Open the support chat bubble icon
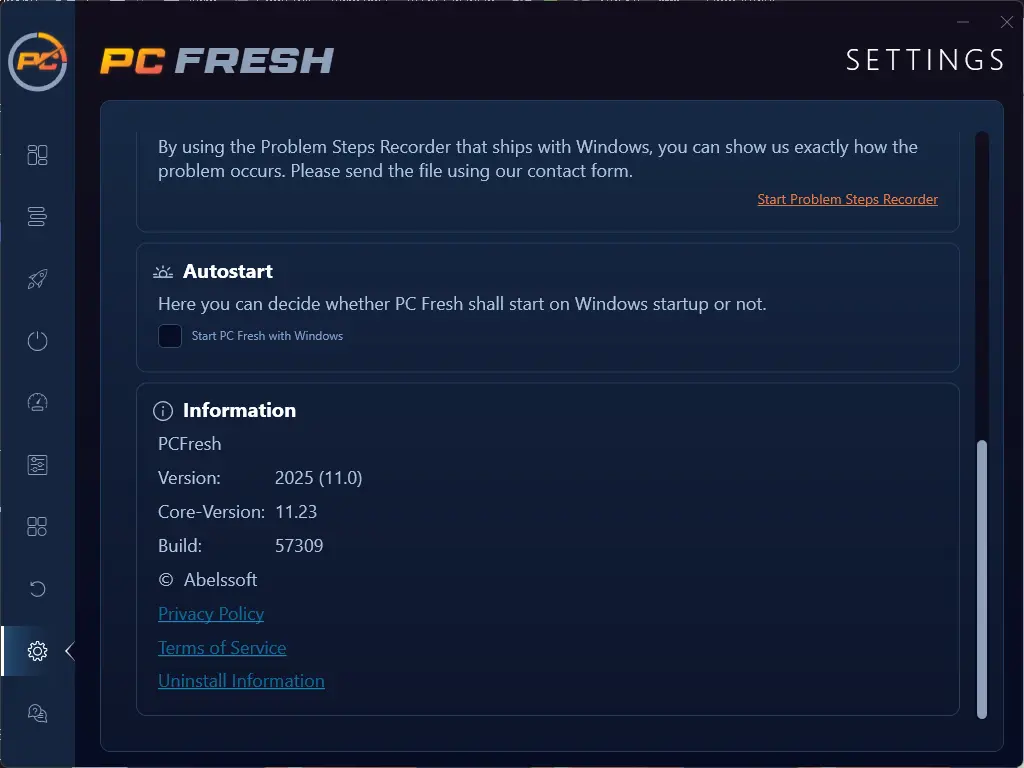1024x768 pixels. [37, 713]
